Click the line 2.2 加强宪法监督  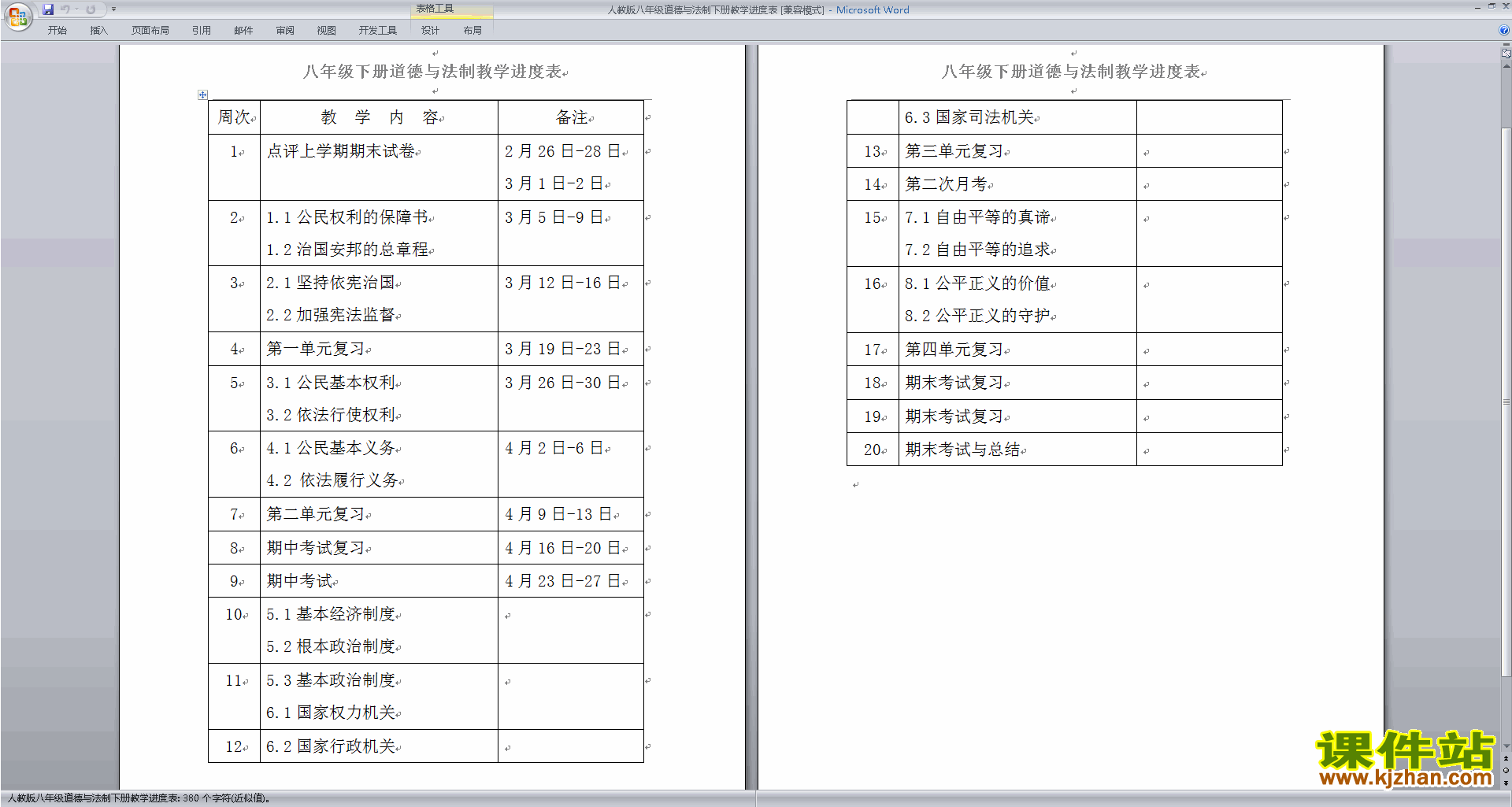point(331,315)
